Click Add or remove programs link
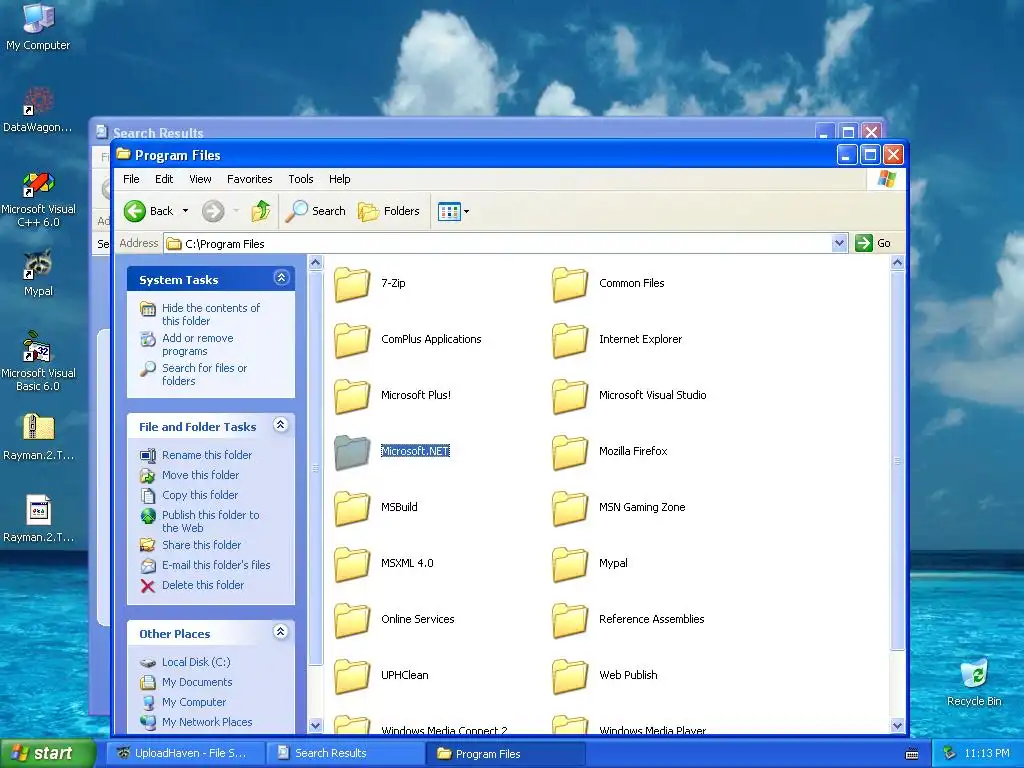1024x768 pixels. point(197,344)
